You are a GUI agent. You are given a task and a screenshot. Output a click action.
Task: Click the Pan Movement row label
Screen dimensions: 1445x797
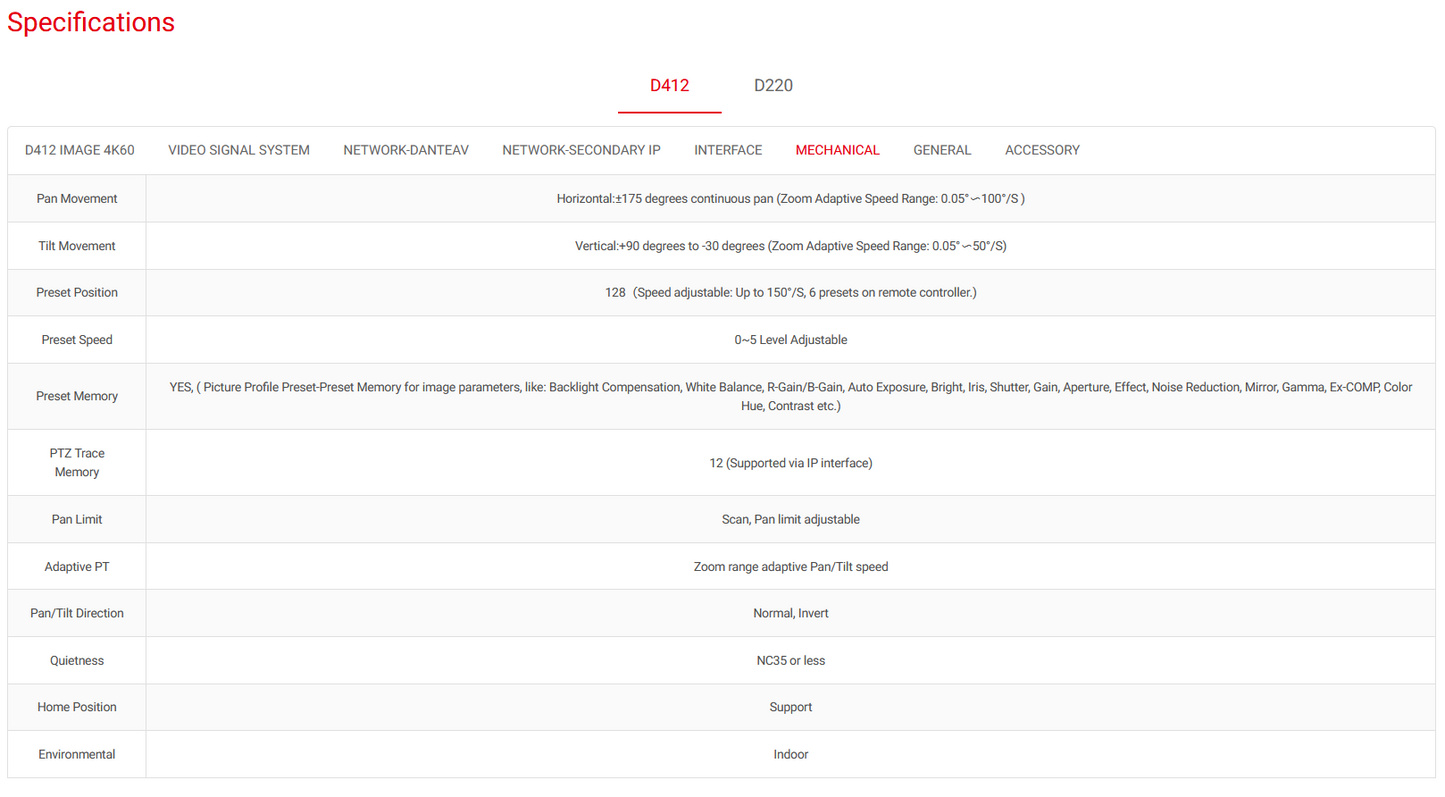[77, 199]
